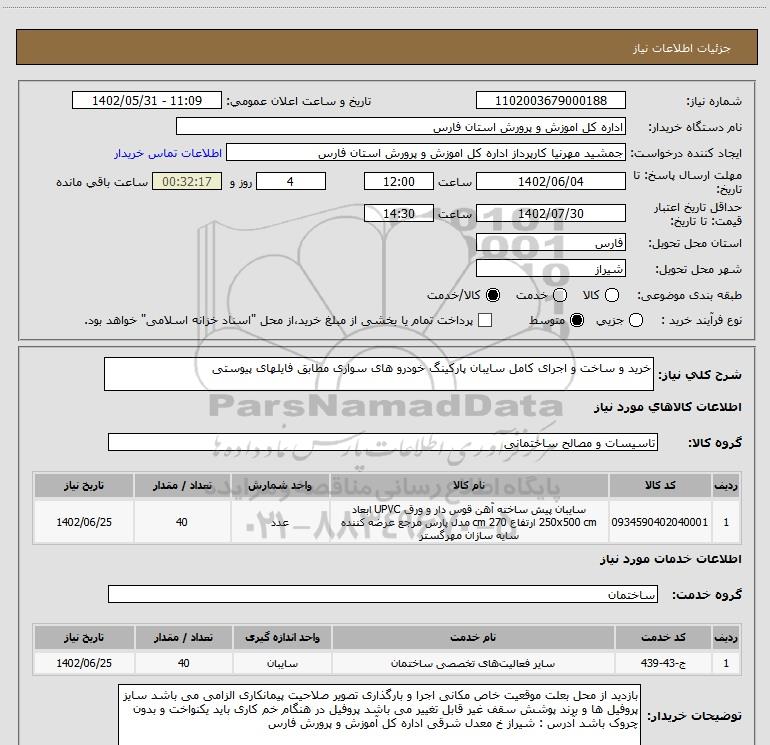The width and height of the screenshot is (770, 745).
Task: Click the نام کالا column header
Action: click(469, 486)
